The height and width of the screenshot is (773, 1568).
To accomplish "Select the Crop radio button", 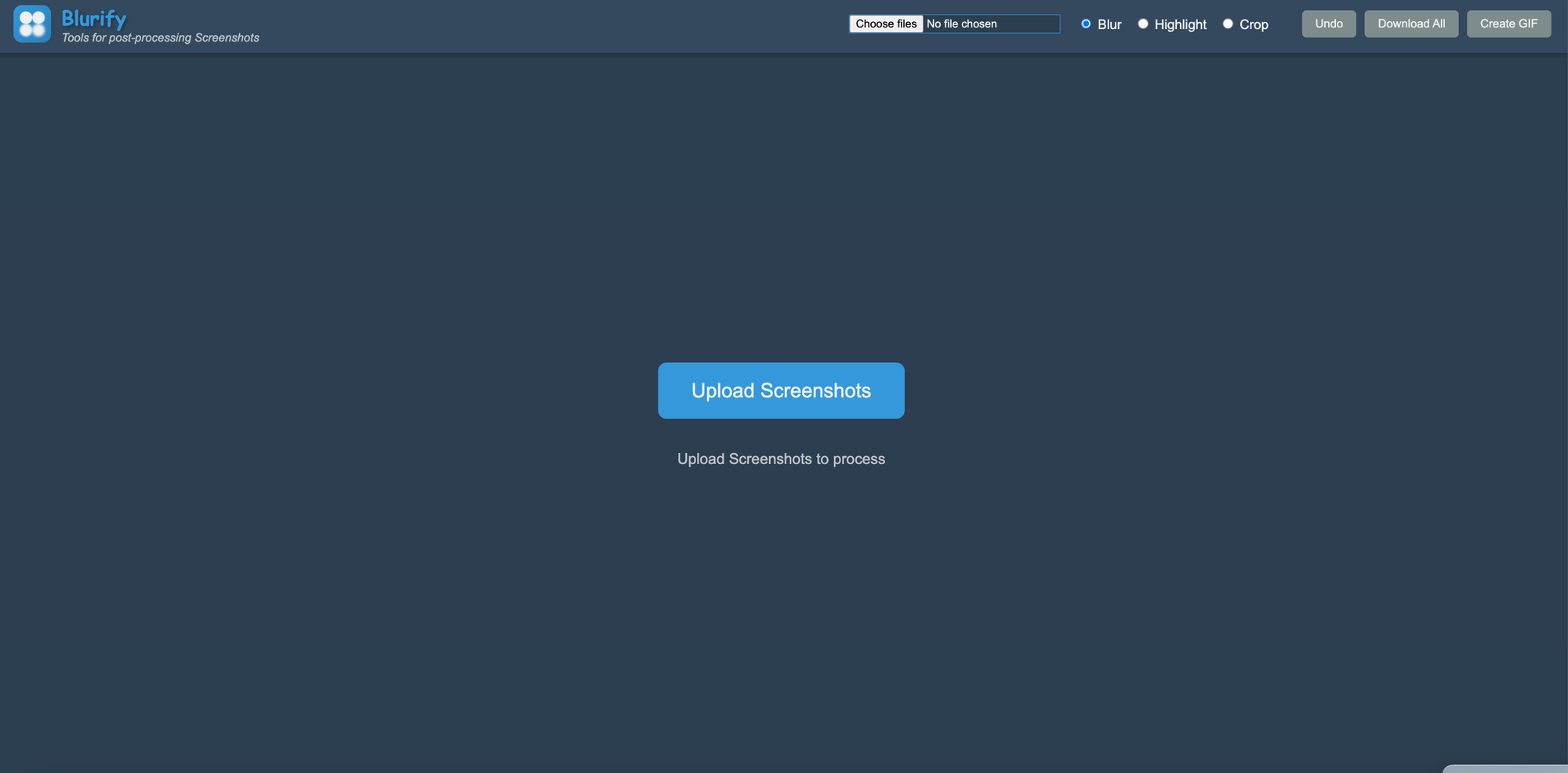I will click(x=1228, y=24).
